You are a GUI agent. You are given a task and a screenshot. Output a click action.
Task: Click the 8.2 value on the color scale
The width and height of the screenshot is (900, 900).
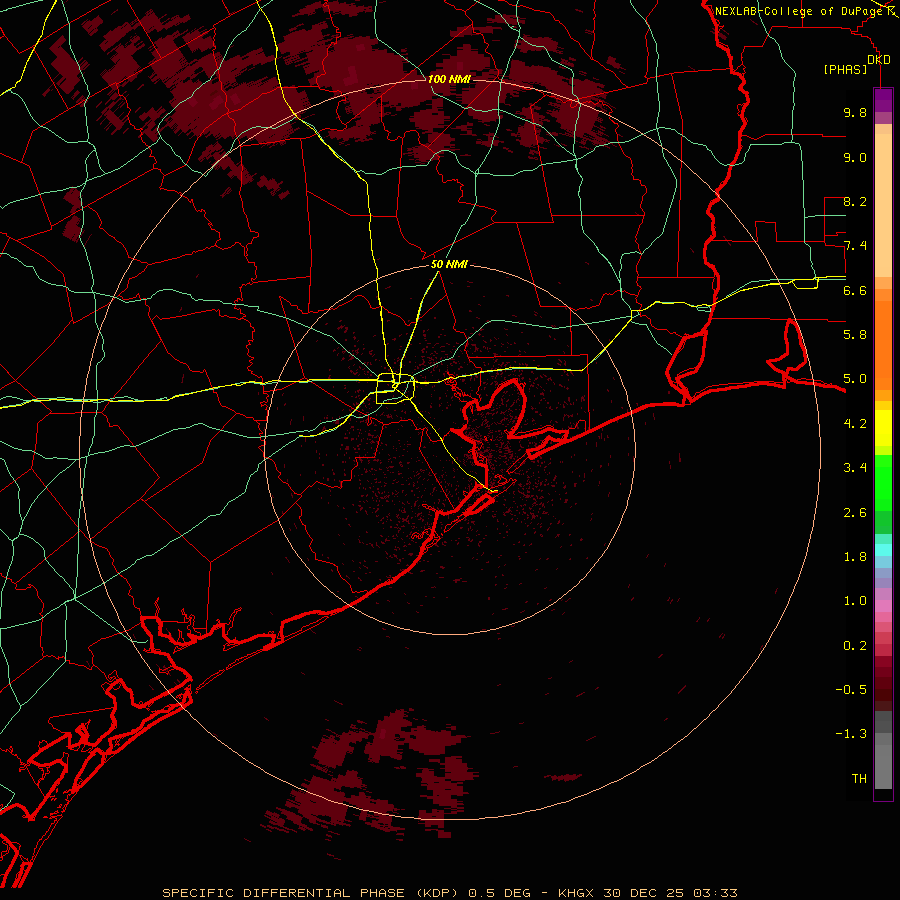coord(855,201)
